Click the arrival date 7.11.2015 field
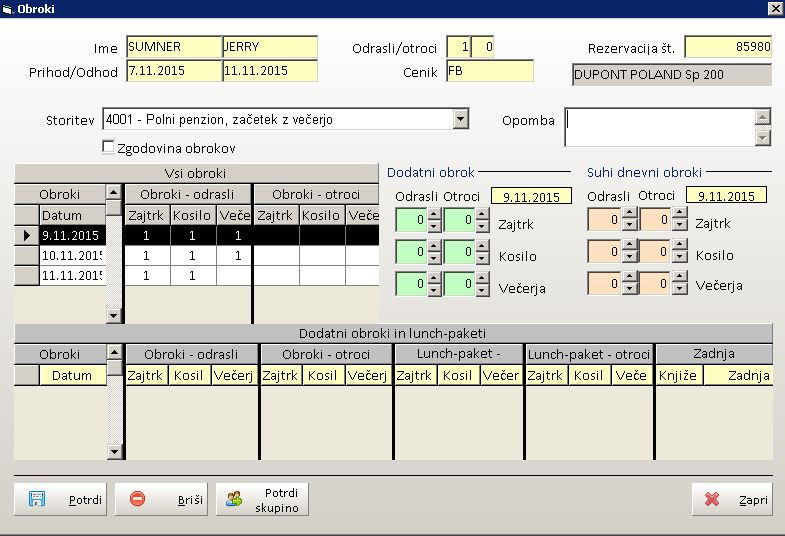This screenshot has width=785, height=536. point(174,71)
